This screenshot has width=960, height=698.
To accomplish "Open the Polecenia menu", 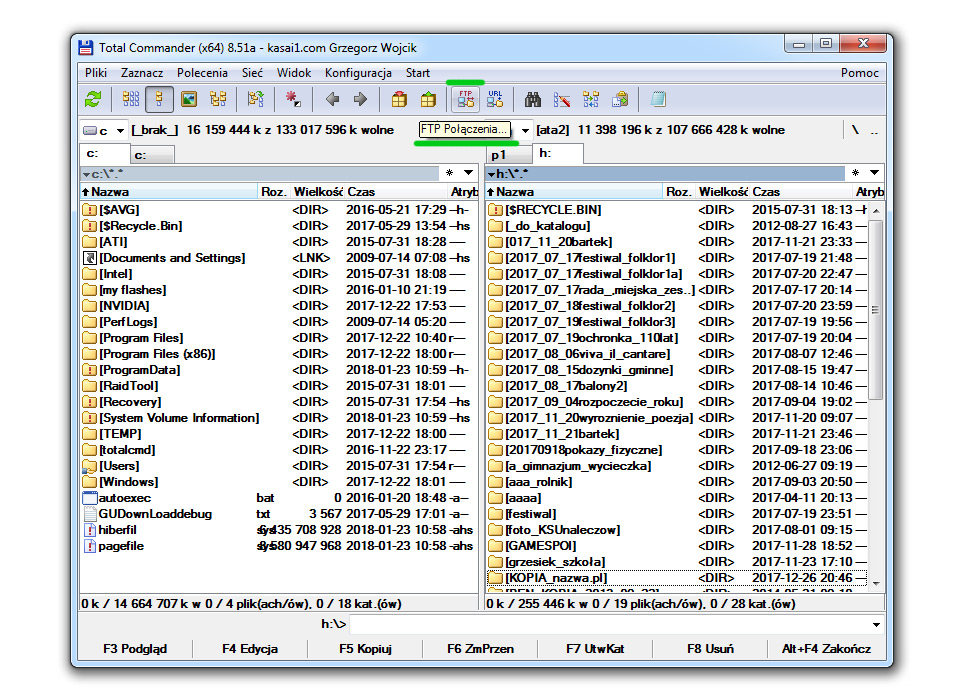I will [202, 73].
